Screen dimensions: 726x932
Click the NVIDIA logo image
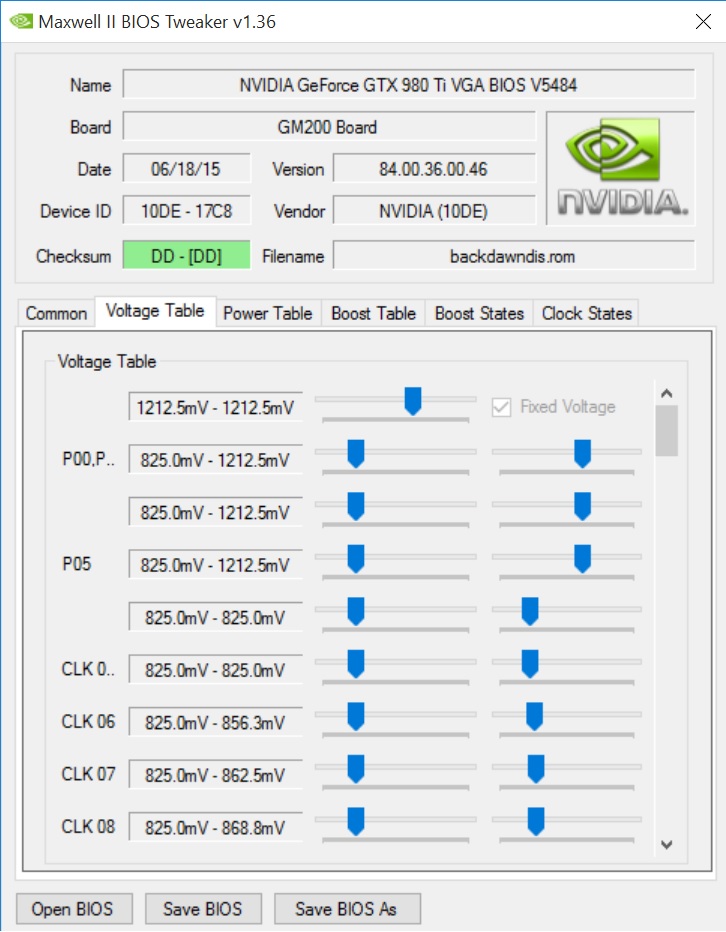point(621,168)
